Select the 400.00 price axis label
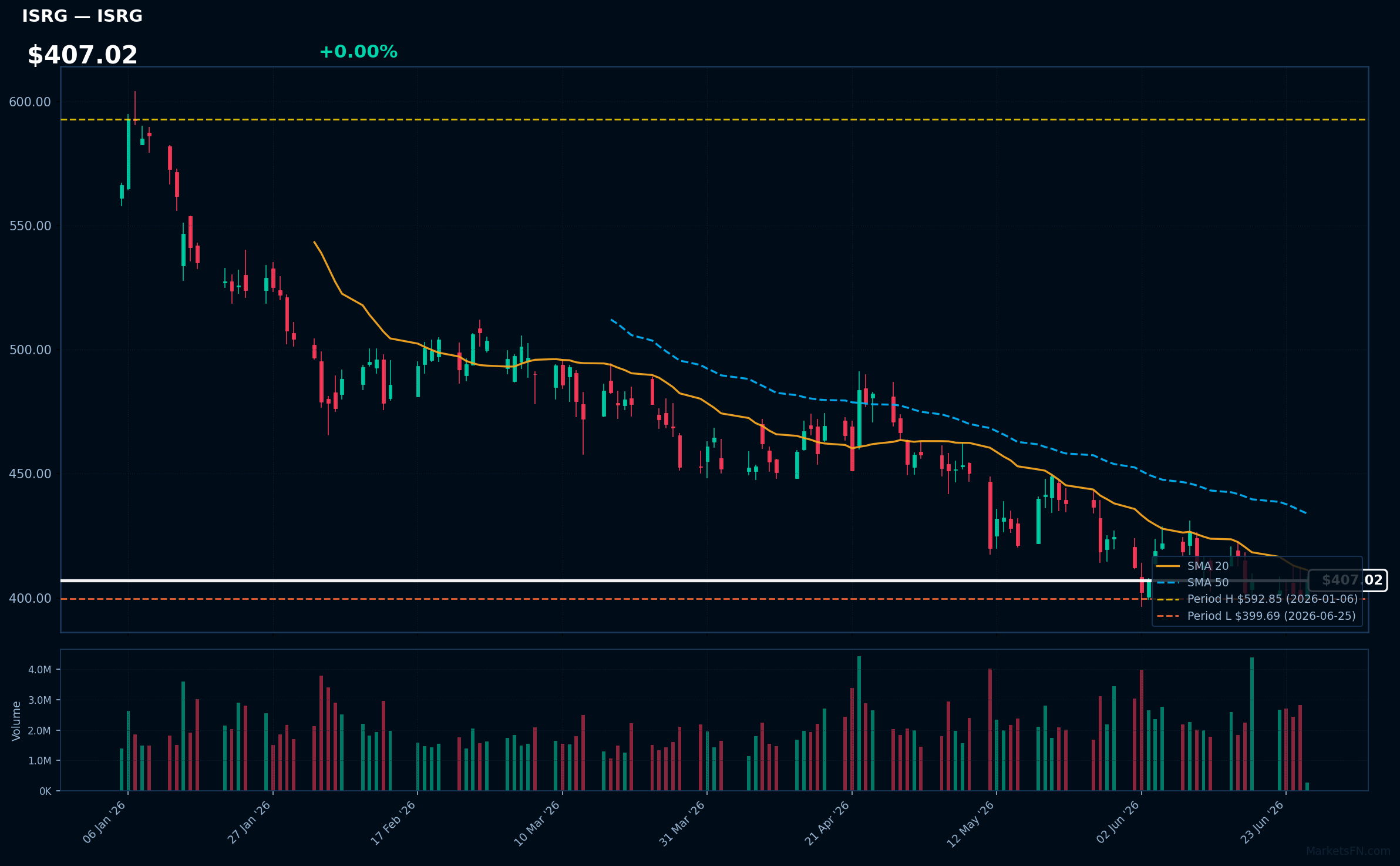This screenshot has height=866, width=1400. coord(30,598)
